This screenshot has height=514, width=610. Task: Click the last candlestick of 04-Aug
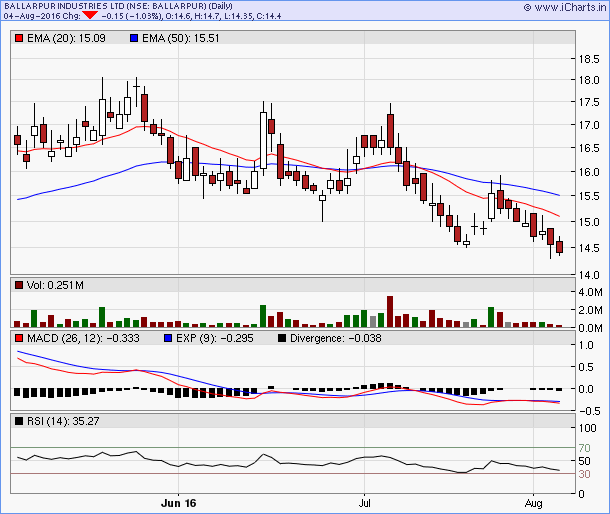pyautogui.click(x=559, y=247)
